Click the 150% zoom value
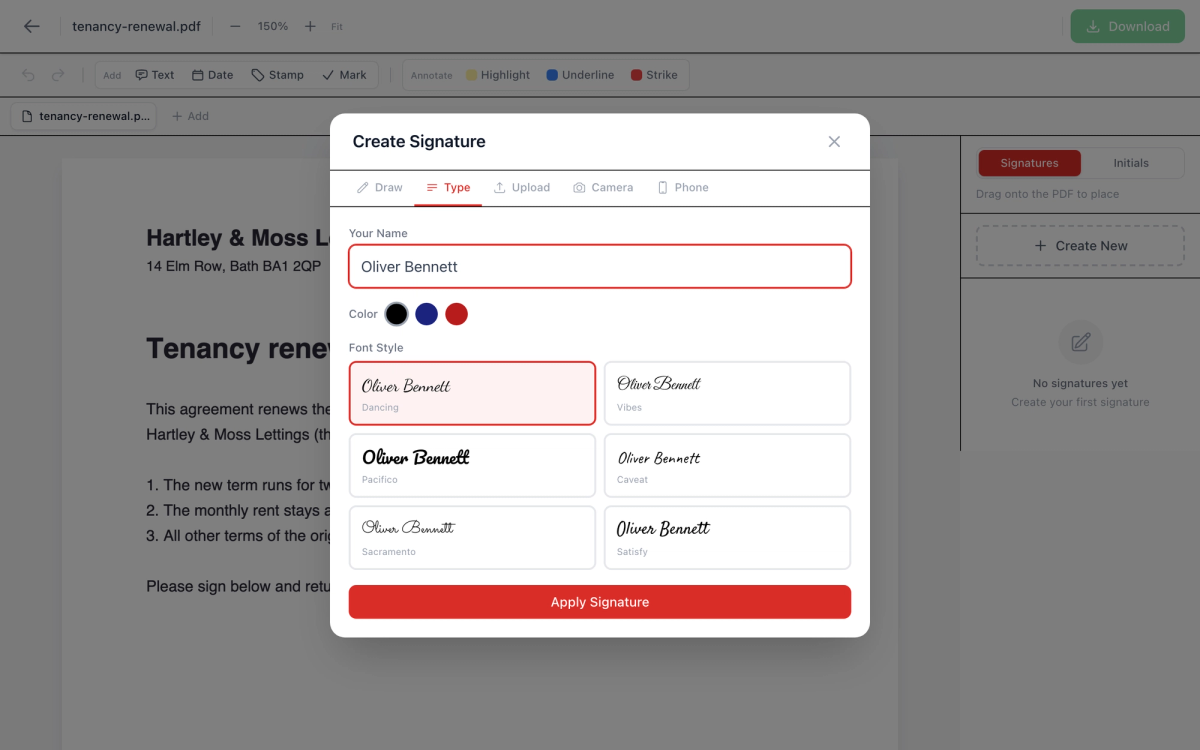 tap(273, 26)
